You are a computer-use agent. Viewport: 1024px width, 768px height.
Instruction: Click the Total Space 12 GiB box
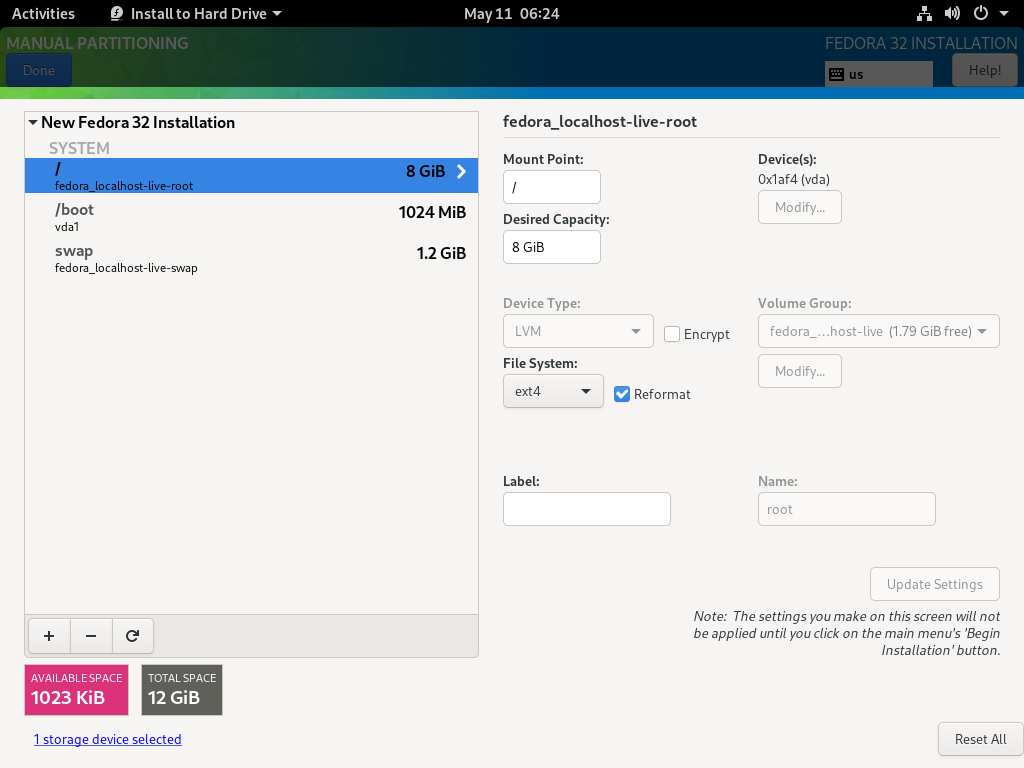(182, 690)
